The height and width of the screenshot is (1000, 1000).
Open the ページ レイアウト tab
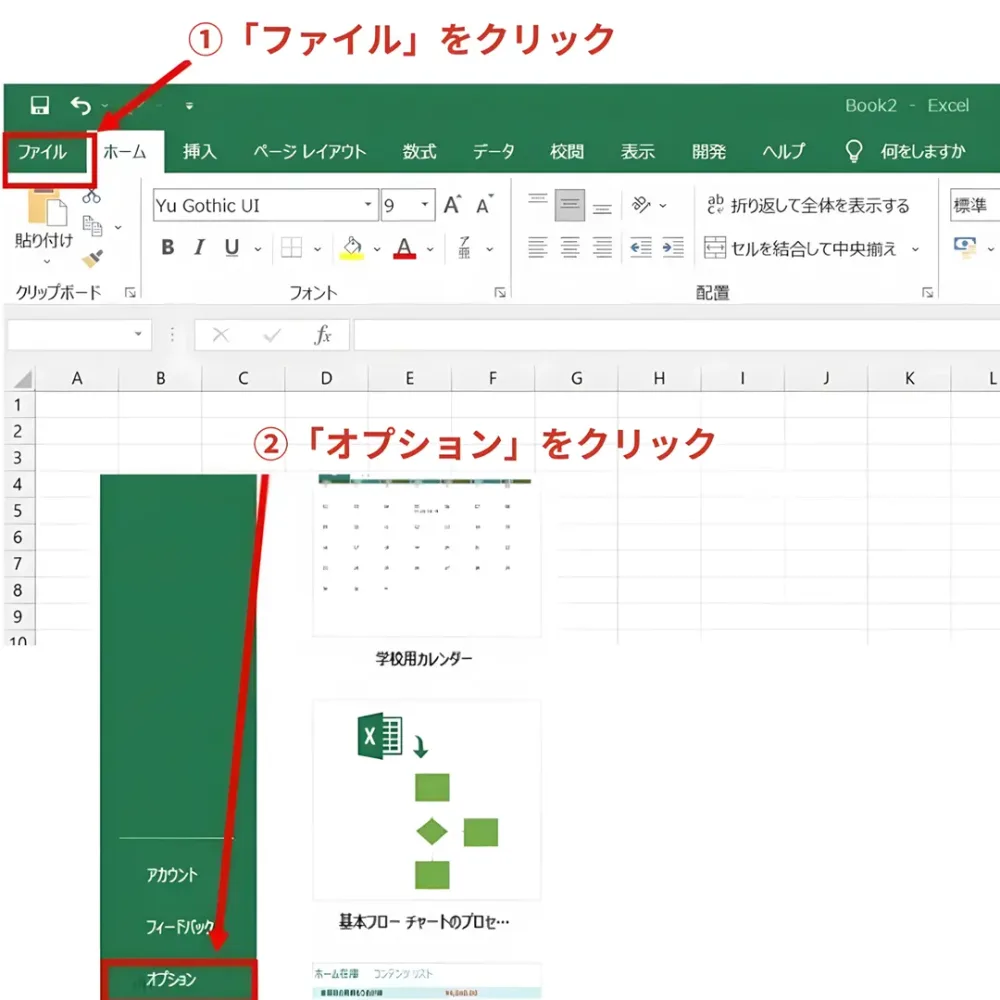pos(309,152)
